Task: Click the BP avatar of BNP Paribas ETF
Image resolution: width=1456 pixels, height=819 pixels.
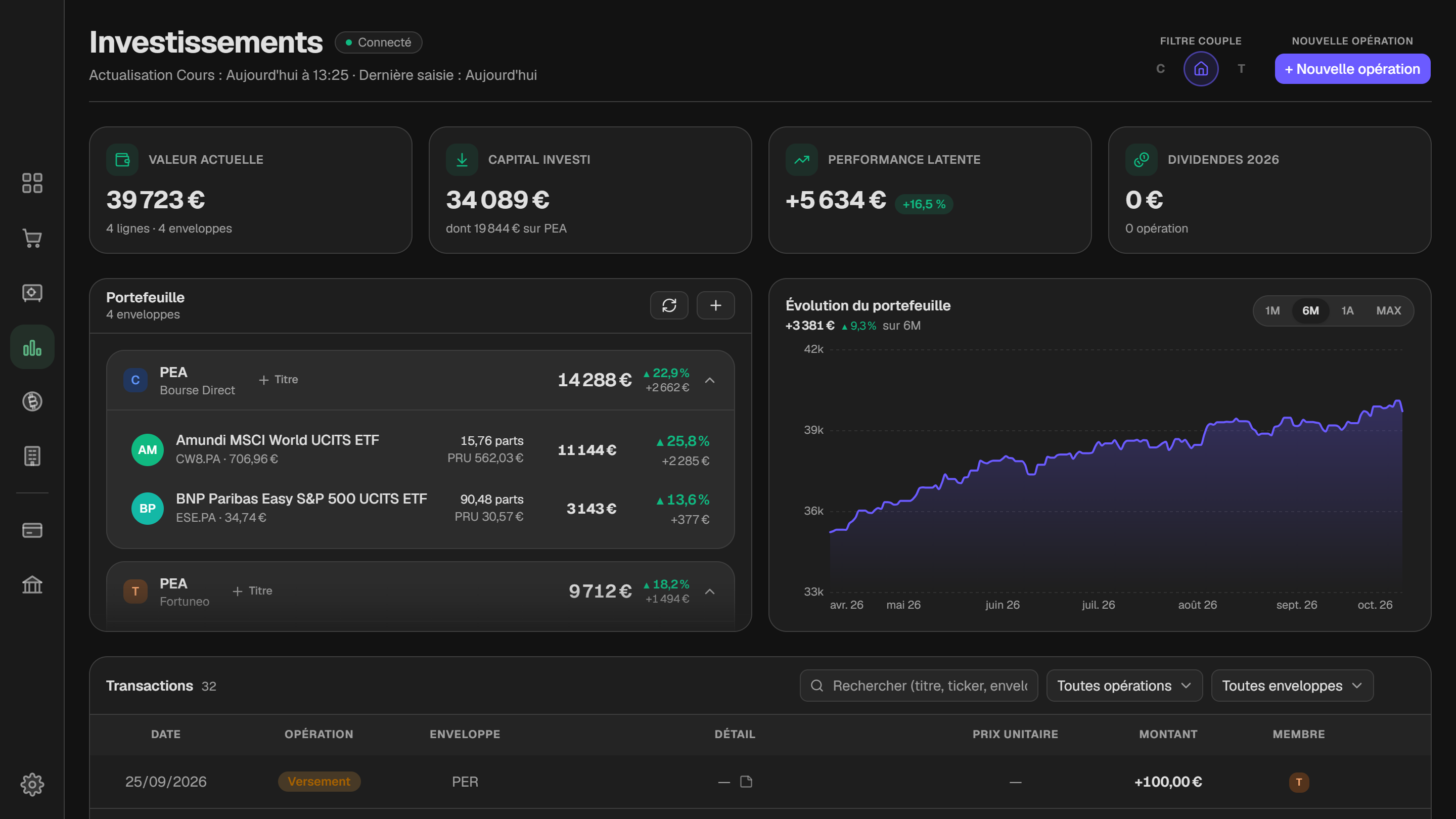Action: click(x=148, y=509)
